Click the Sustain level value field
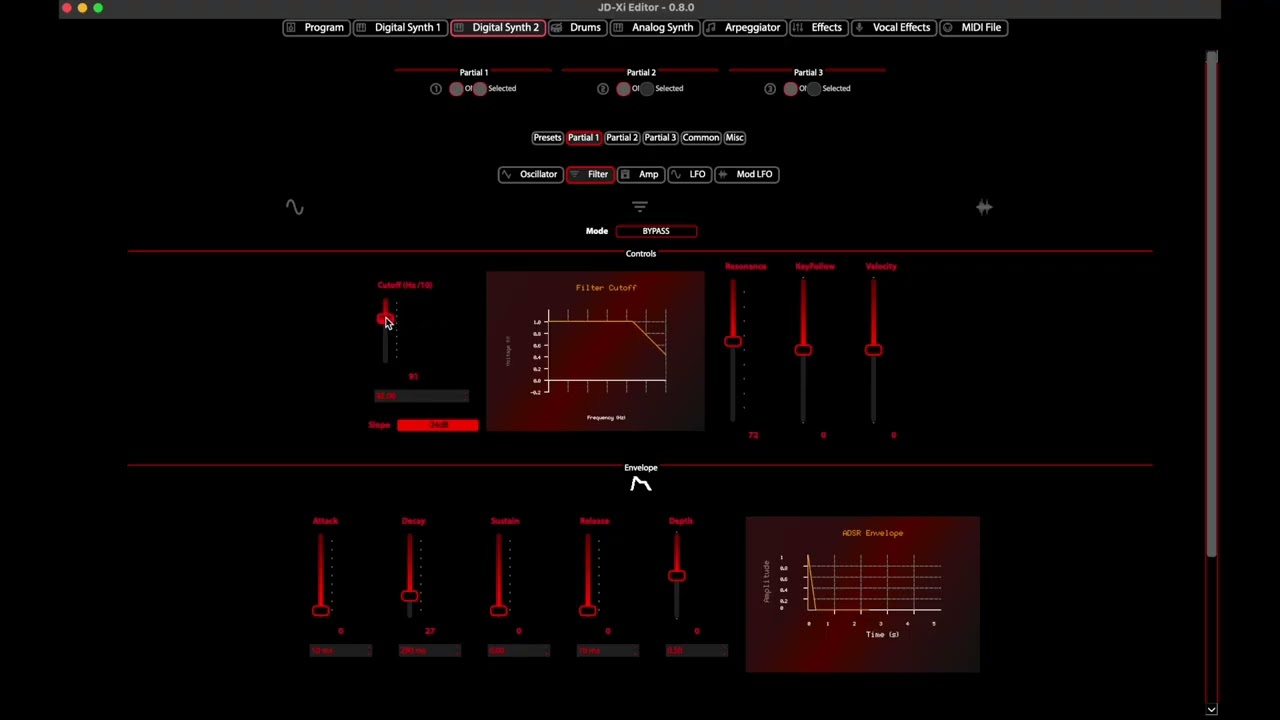1280x720 pixels. click(x=518, y=651)
